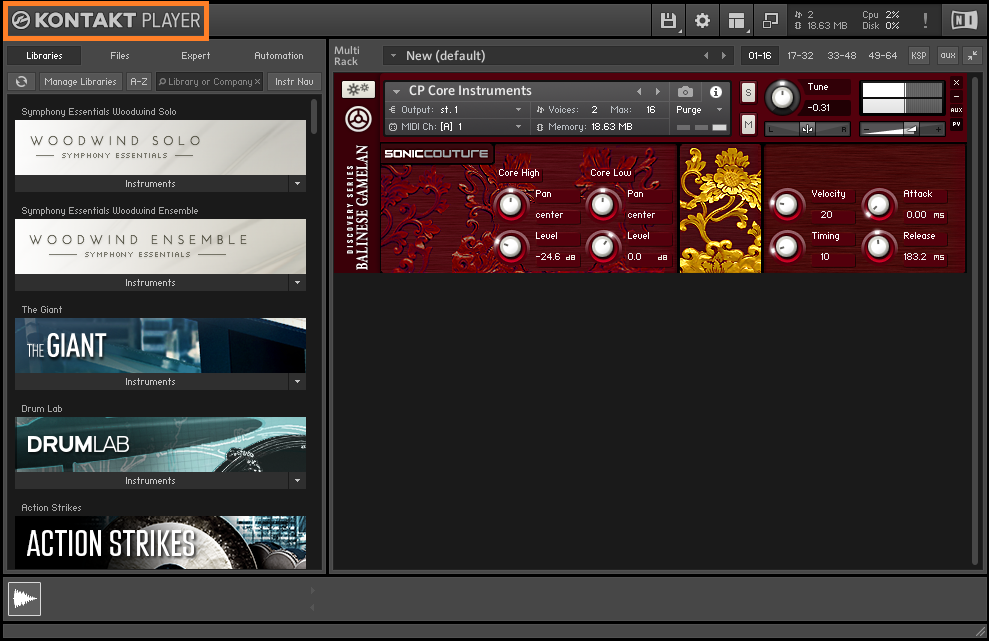Viewport: 989px width, 641px height.
Task: Click the minimize view icon in header
Action: (x=770, y=21)
